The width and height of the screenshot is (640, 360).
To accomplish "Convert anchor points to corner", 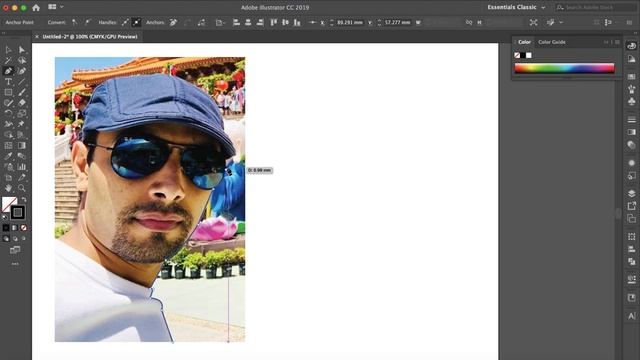I will [x=75, y=22].
